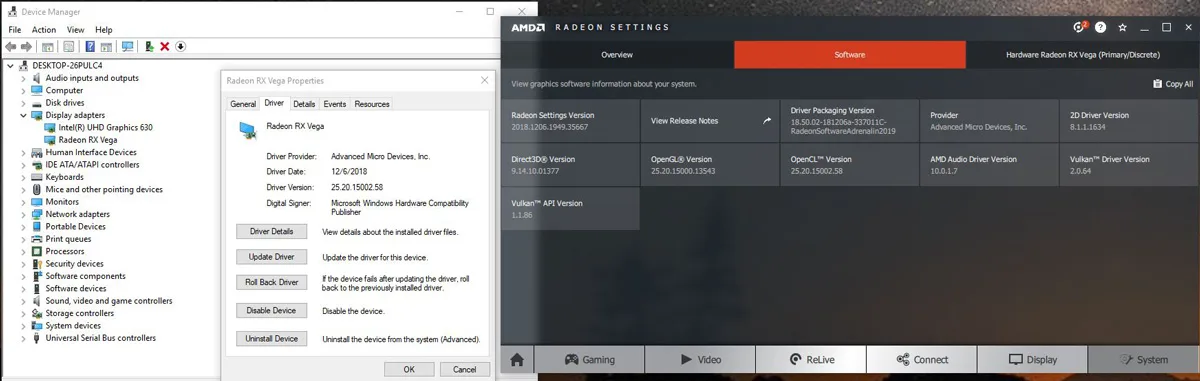The image size is (1200, 381).
Task: Collapse the DESKTOP-26PULC4 root node
Action: (x=11, y=65)
